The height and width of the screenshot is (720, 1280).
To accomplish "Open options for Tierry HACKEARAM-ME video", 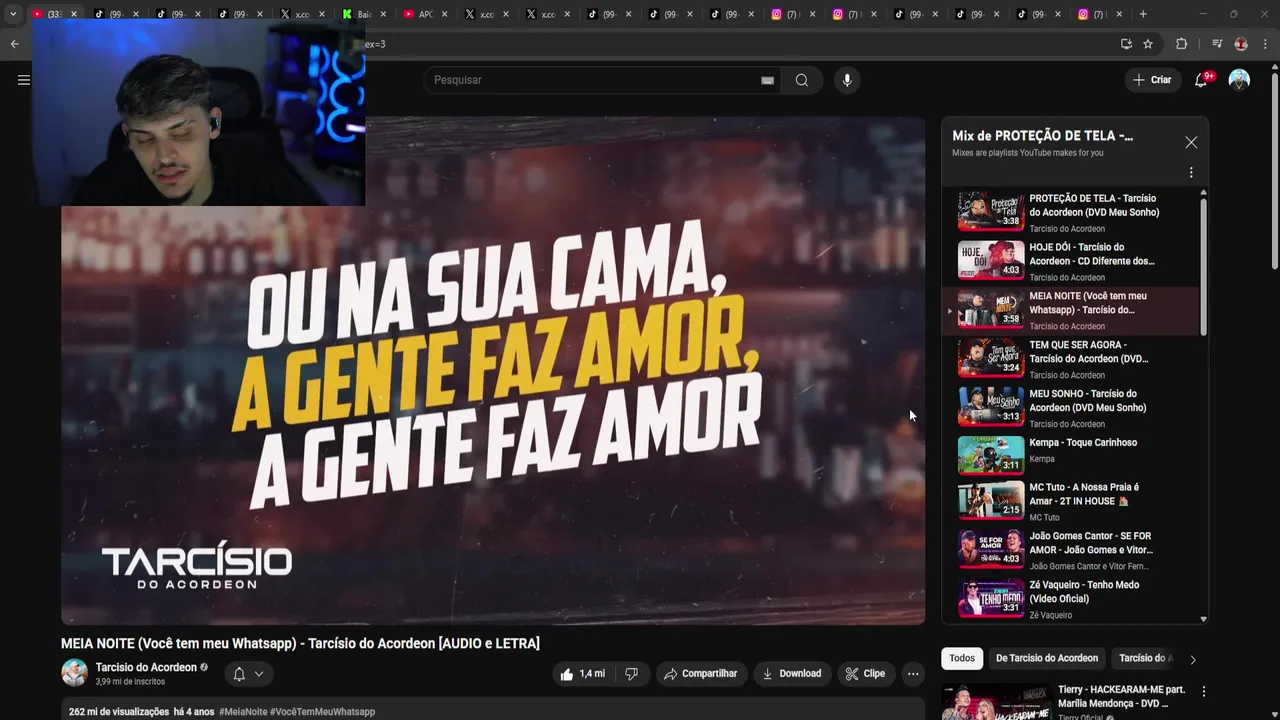I will pos(1204,691).
